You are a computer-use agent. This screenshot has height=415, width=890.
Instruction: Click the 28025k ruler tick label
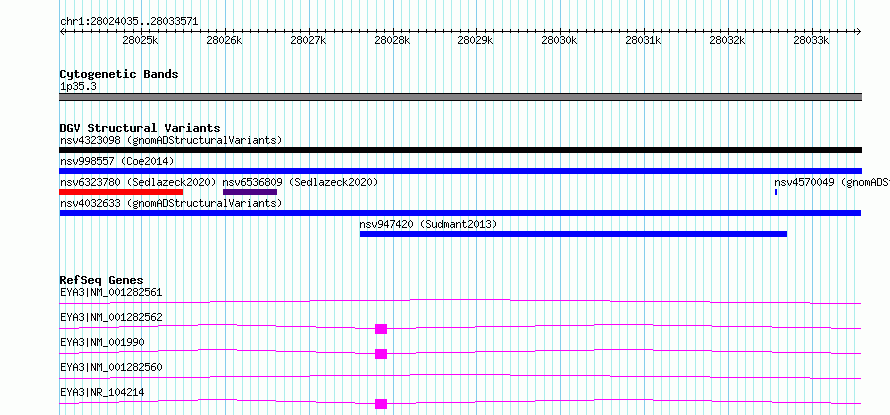(x=141, y=40)
